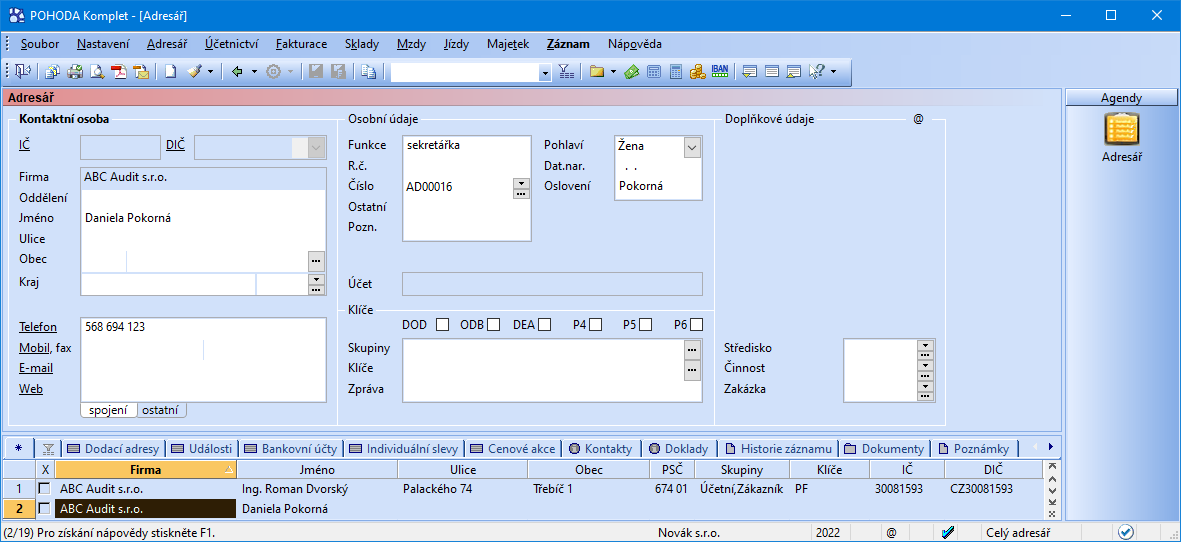Click the yellow folder toolbar icon
This screenshot has width=1181, height=542.
point(597,72)
